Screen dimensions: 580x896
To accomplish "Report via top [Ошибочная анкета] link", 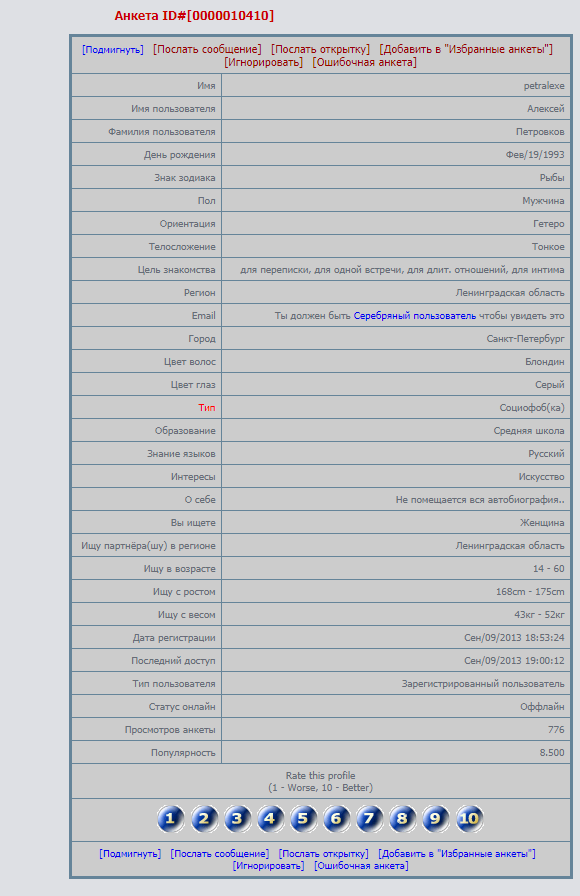I will pyautogui.click(x=365, y=62).
